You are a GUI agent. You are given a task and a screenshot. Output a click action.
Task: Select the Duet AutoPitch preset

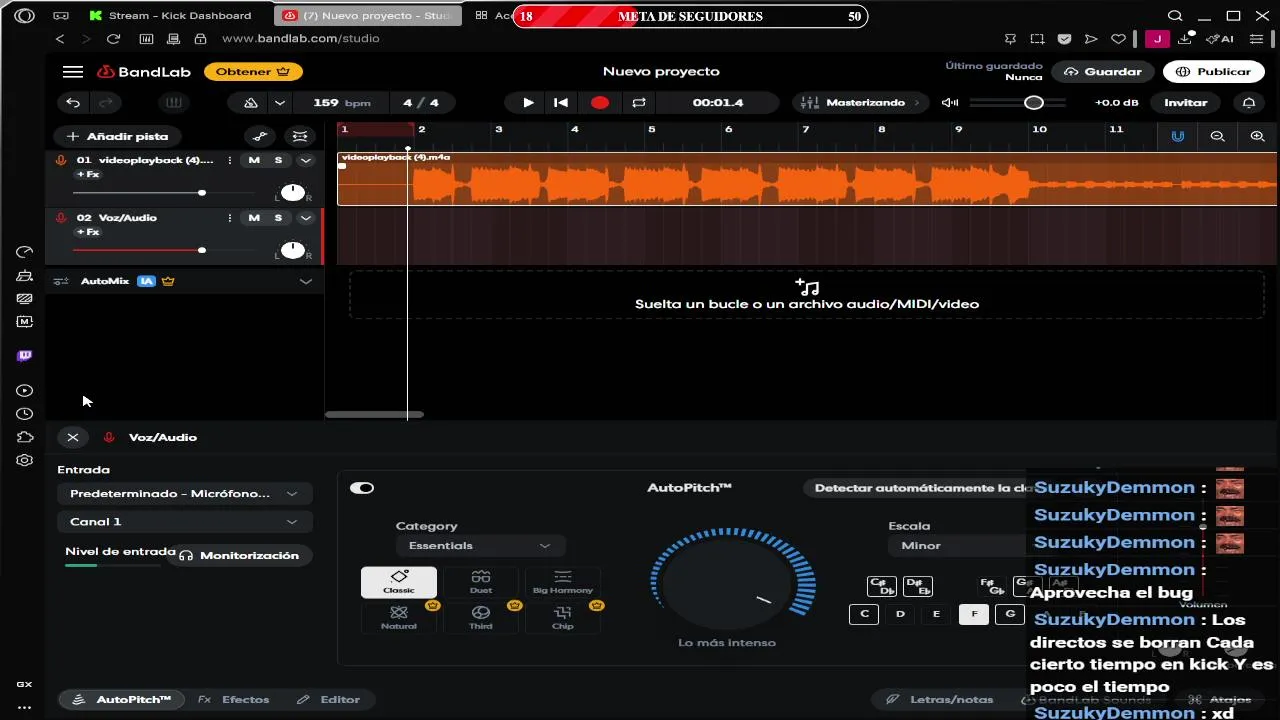481,582
